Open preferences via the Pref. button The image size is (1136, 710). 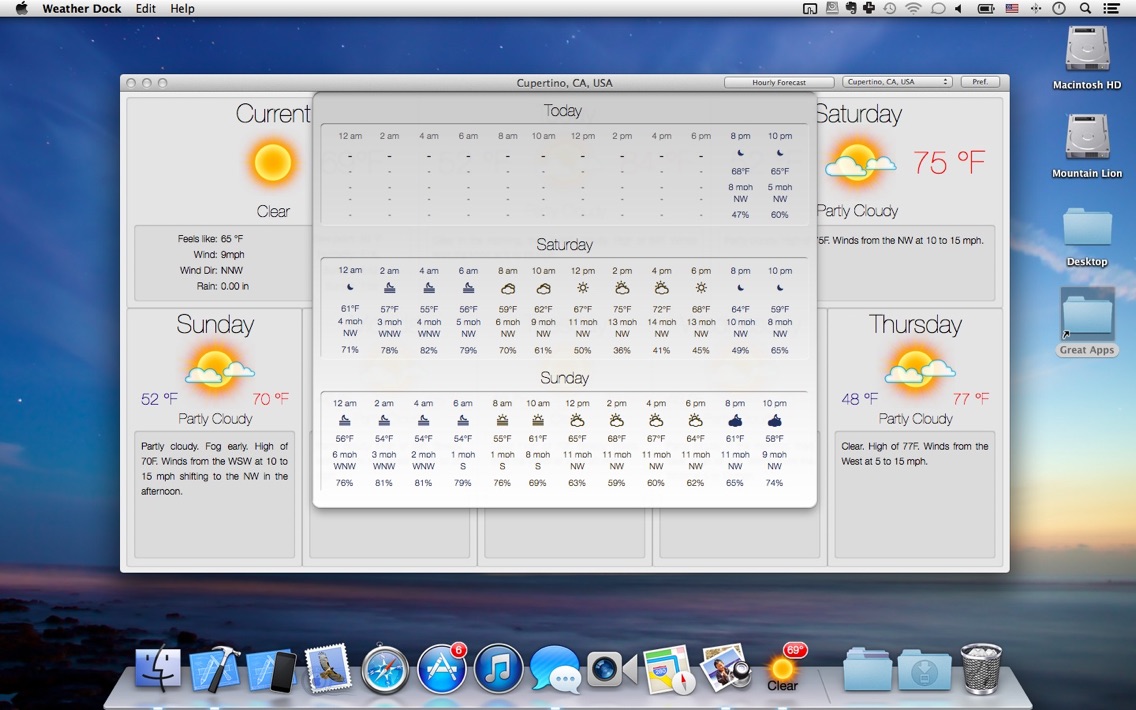(x=981, y=82)
